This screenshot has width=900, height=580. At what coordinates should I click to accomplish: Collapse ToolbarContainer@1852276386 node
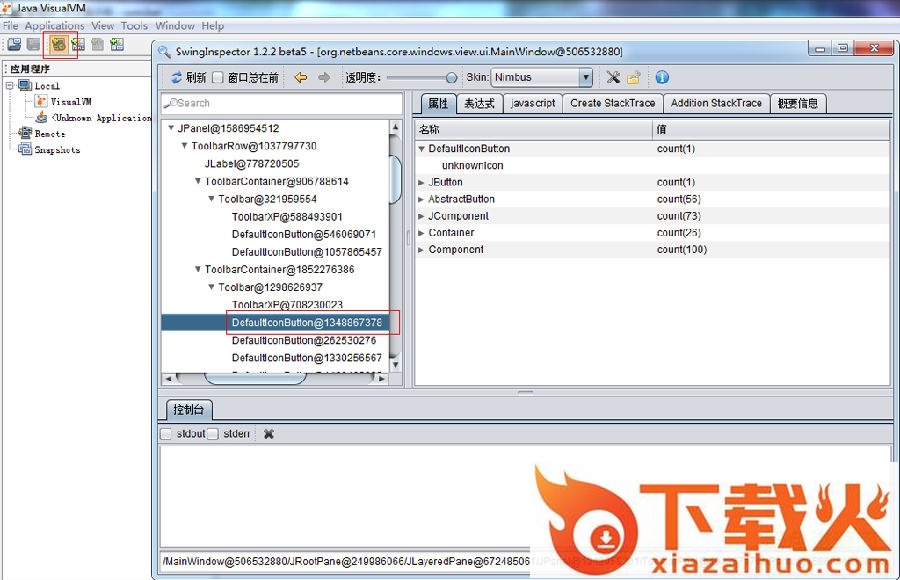click(198, 269)
